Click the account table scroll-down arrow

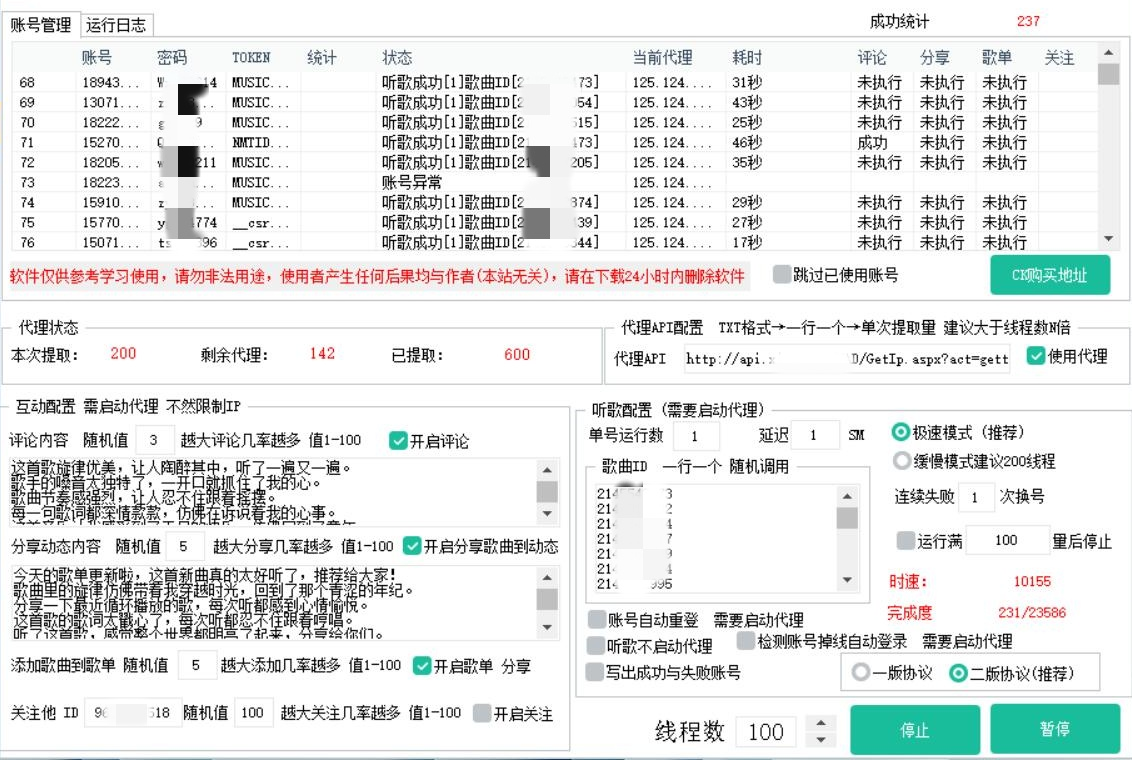1108,239
